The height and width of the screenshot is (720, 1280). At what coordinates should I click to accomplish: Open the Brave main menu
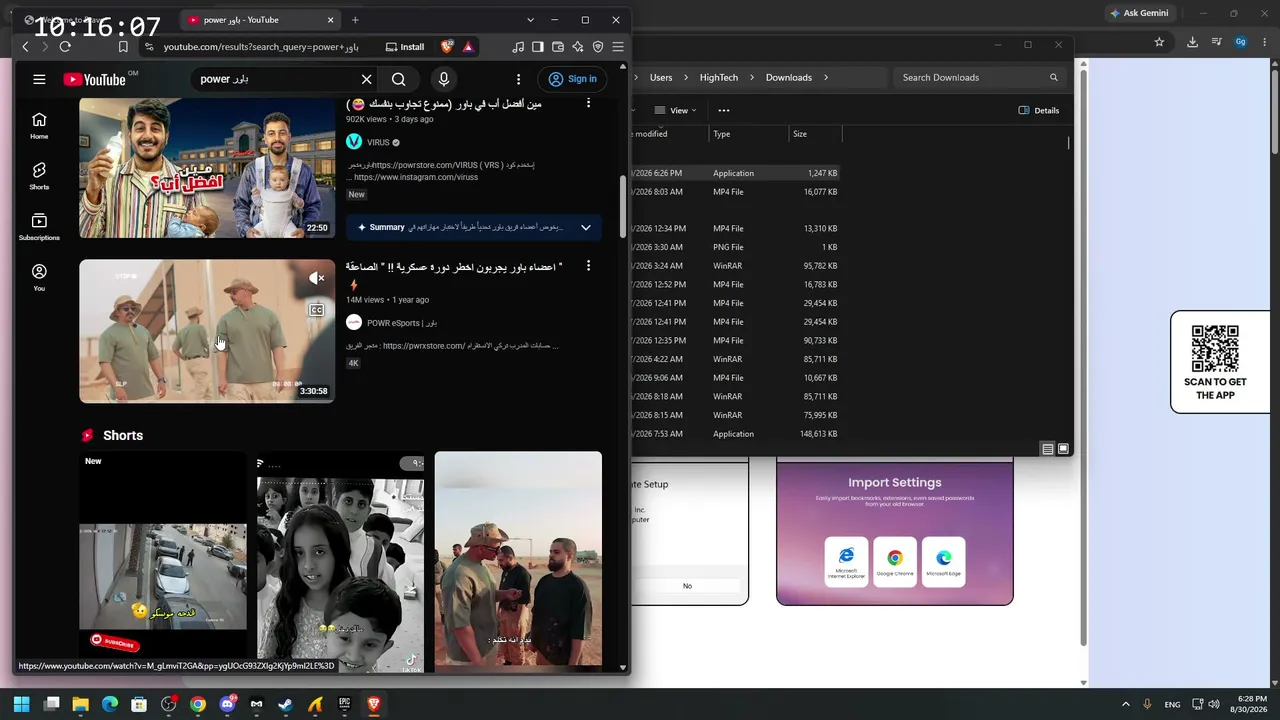click(618, 47)
